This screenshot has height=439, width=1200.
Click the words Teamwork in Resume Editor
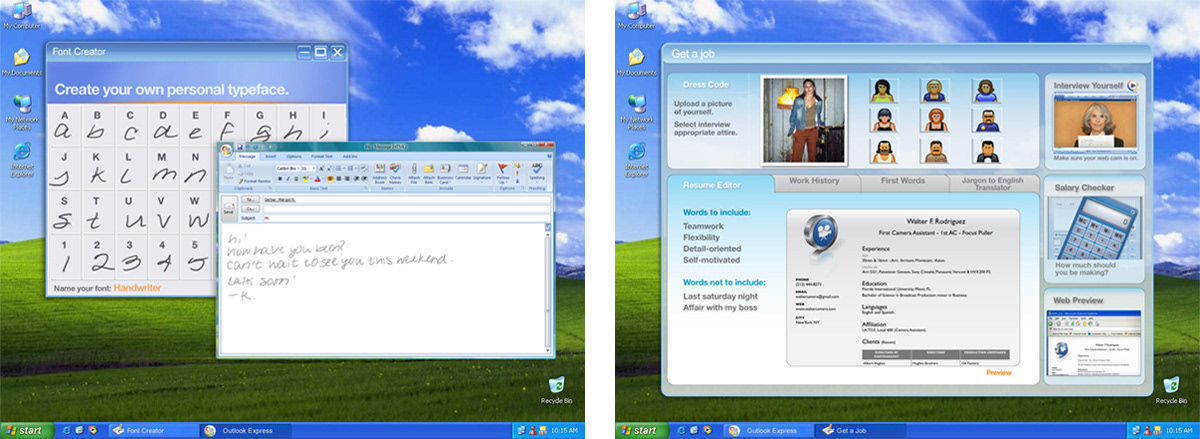[x=703, y=227]
